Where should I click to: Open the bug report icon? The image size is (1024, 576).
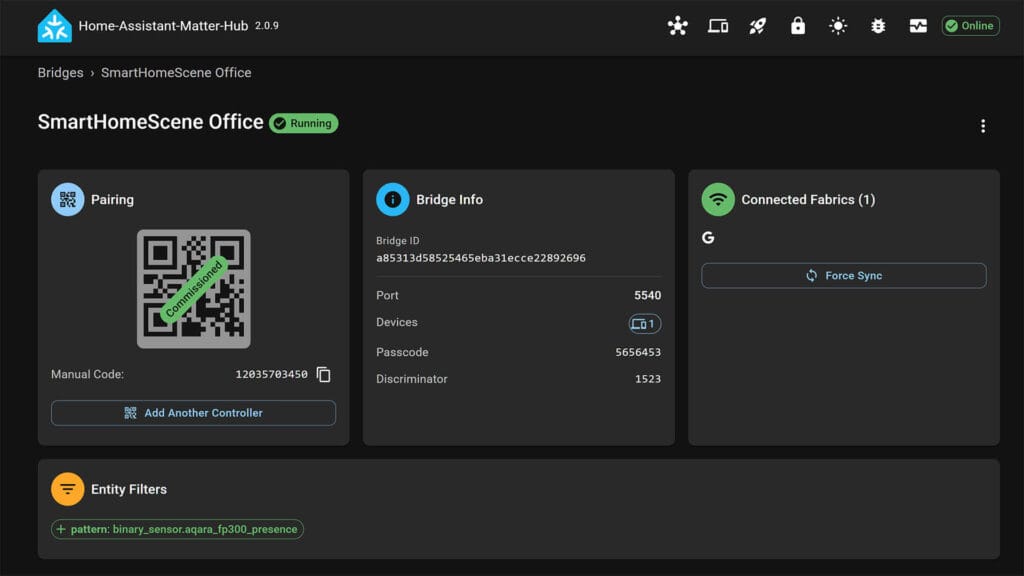click(x=877, y=26)
